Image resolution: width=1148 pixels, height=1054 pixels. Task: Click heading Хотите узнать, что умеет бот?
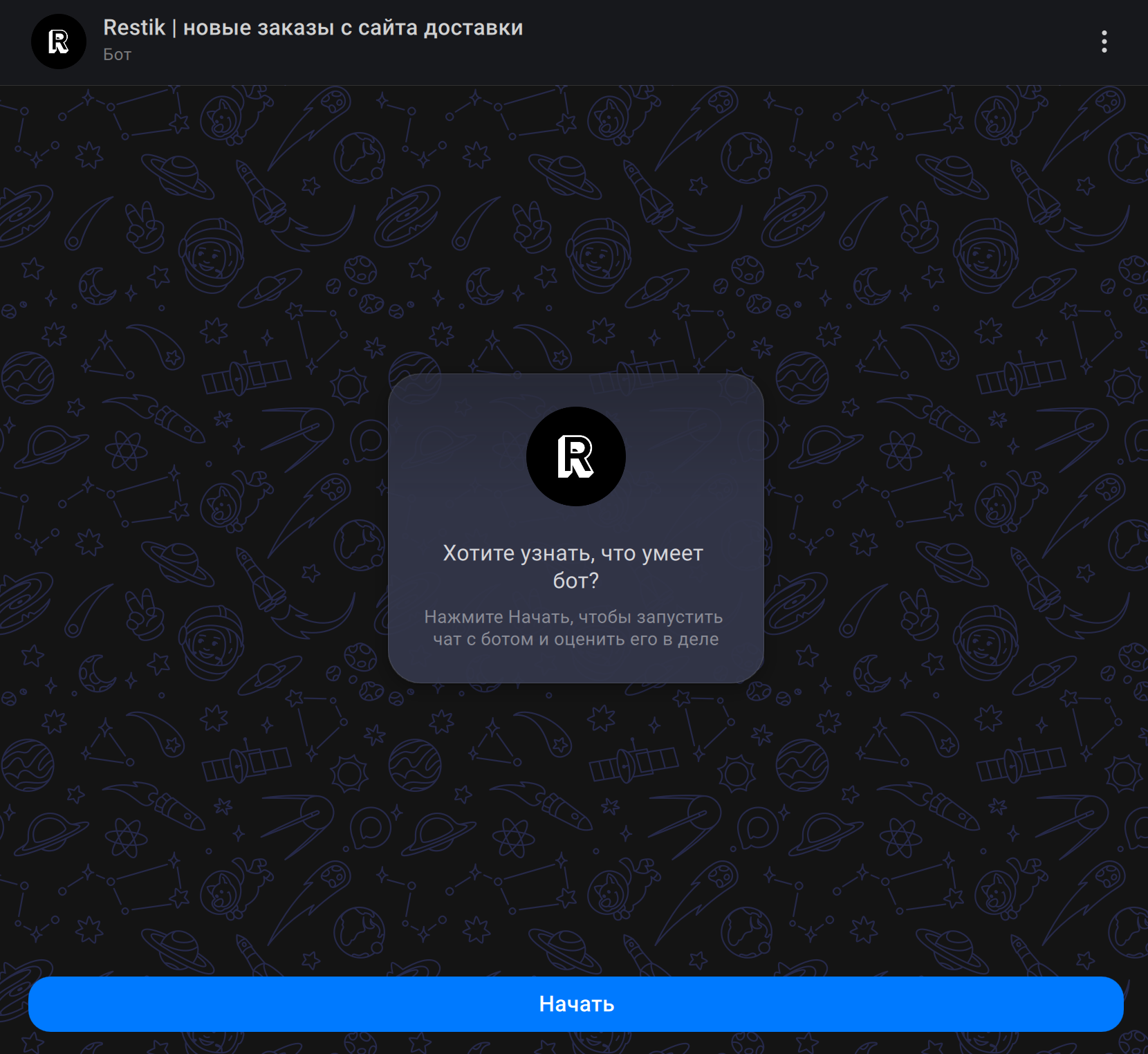pyautogui.click(x=573, y=553)
